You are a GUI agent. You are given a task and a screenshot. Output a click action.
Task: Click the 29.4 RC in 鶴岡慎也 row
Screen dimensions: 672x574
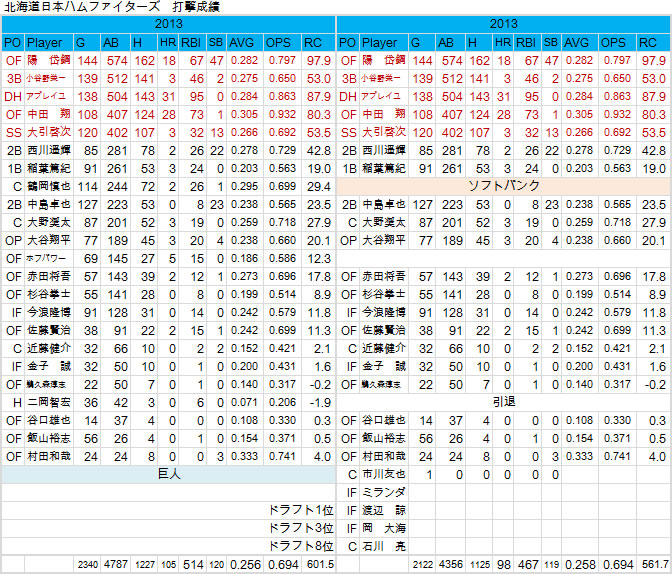point(318,186)
